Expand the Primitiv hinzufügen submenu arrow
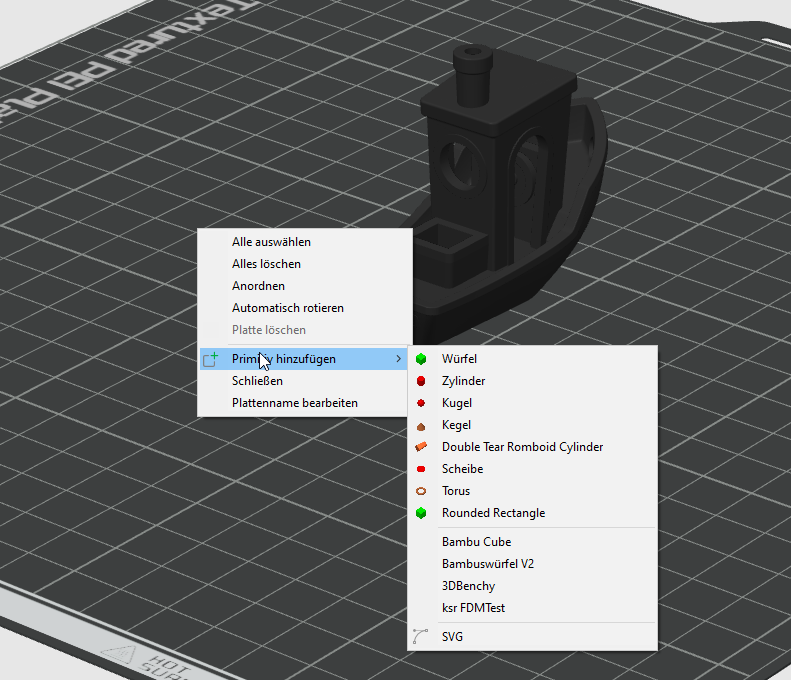 pyautogui.click(x=399, y=359)
